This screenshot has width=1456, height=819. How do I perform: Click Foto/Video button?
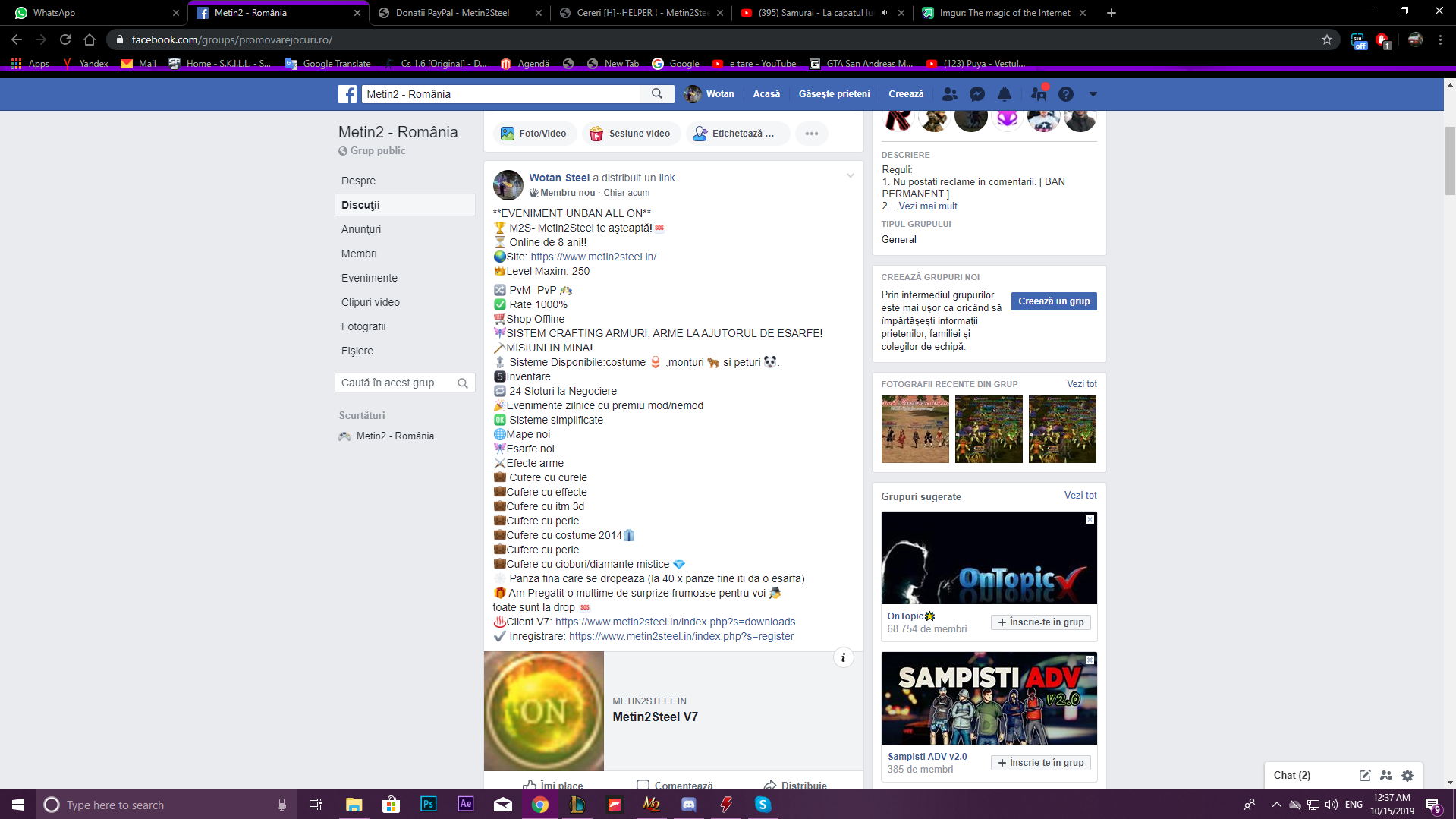point(533,134)
